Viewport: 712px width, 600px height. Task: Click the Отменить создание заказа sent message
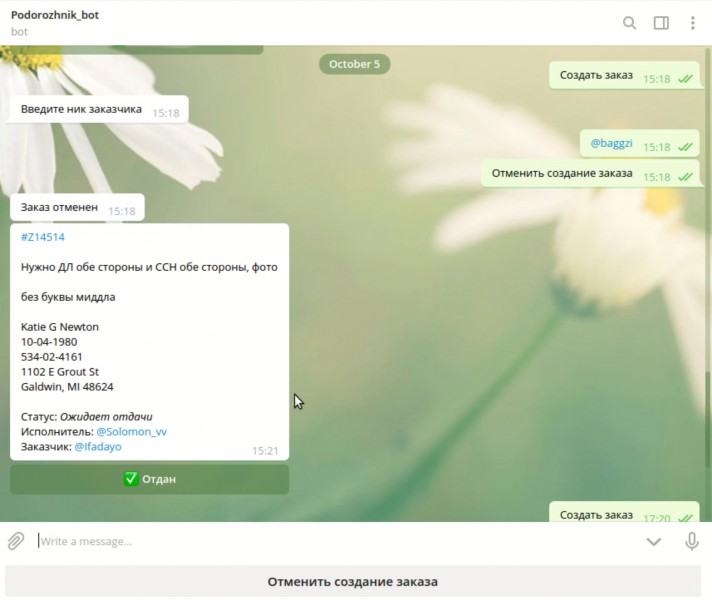(x=590, y=174)
